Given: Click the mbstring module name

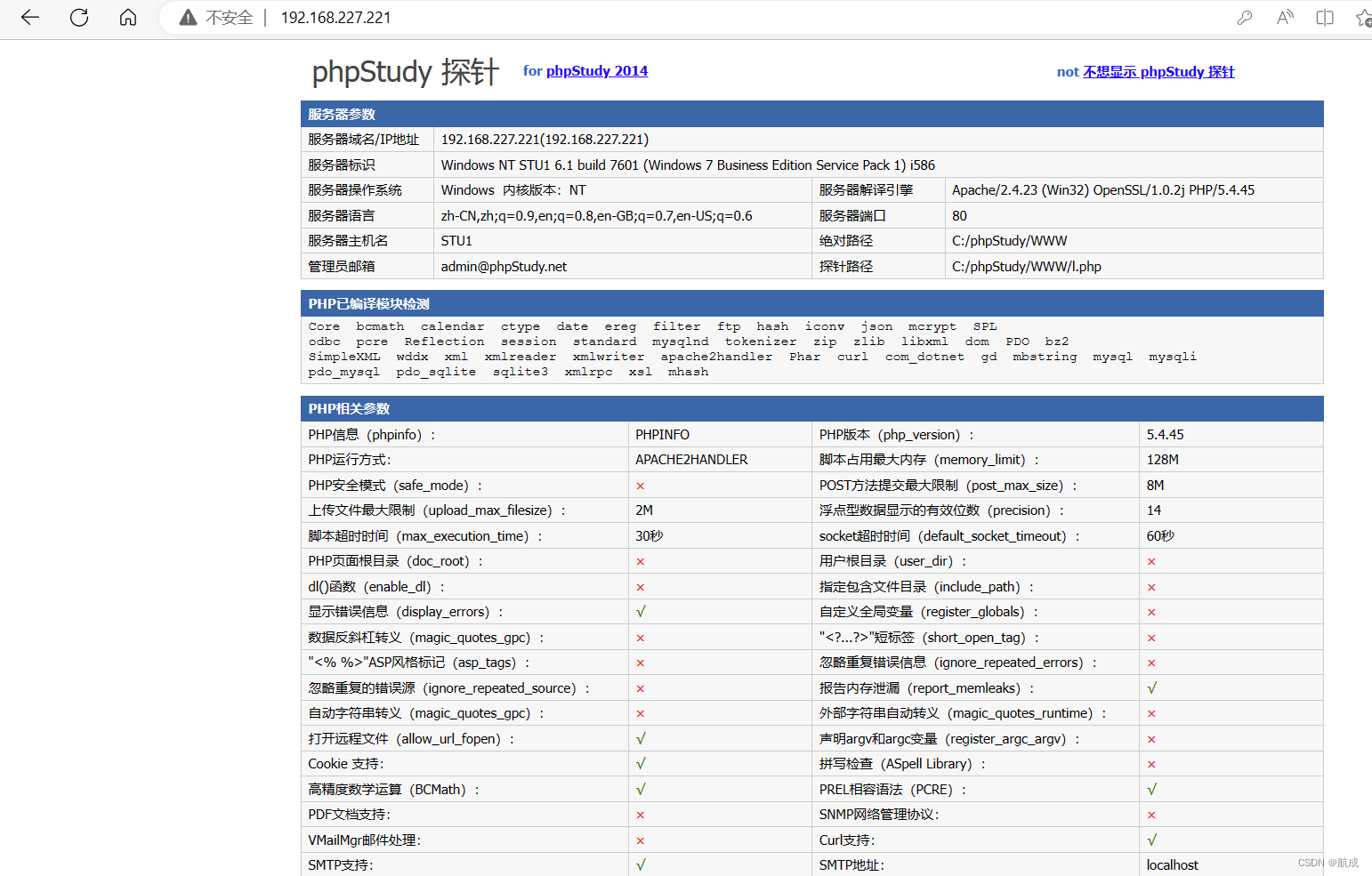Looking at the screenshot, I should point(1045,357).
